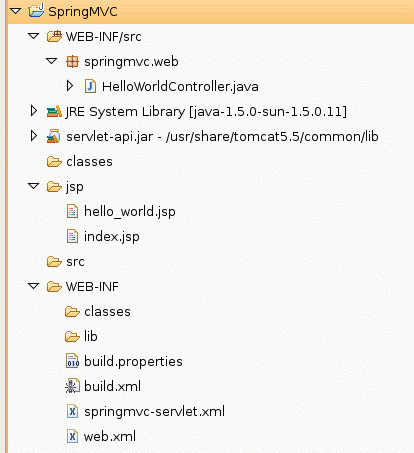This screenshot has height=453, width=414.
Task: Select web.xml file name
Action: point(110,436)
